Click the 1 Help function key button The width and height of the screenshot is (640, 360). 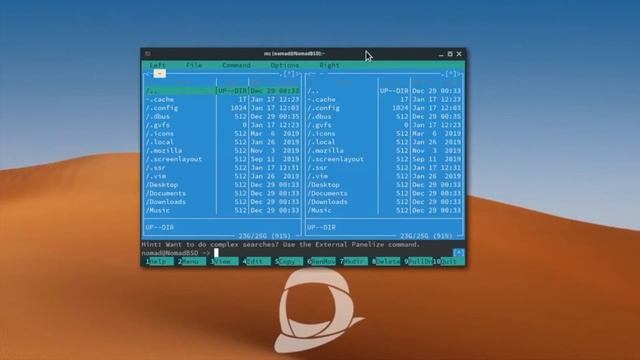coord(161,261)
